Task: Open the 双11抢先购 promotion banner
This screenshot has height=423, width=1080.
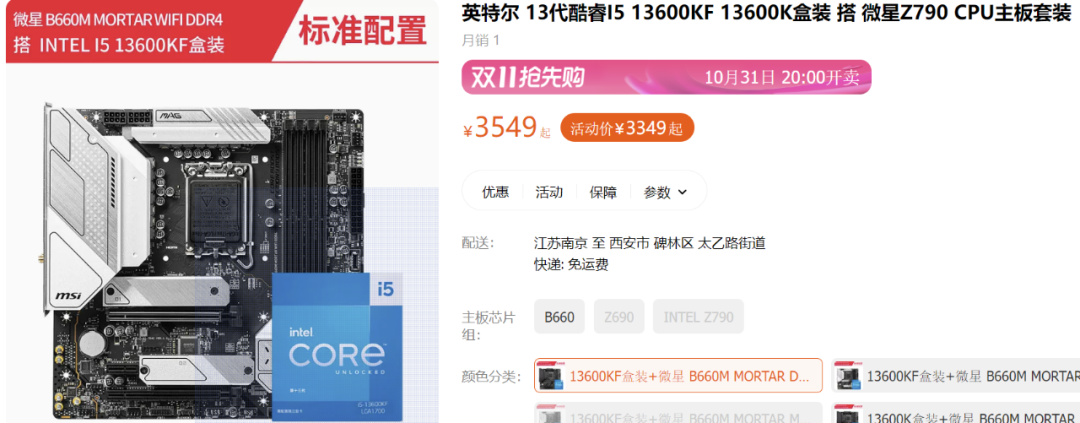Action: (x=666, y=77)
